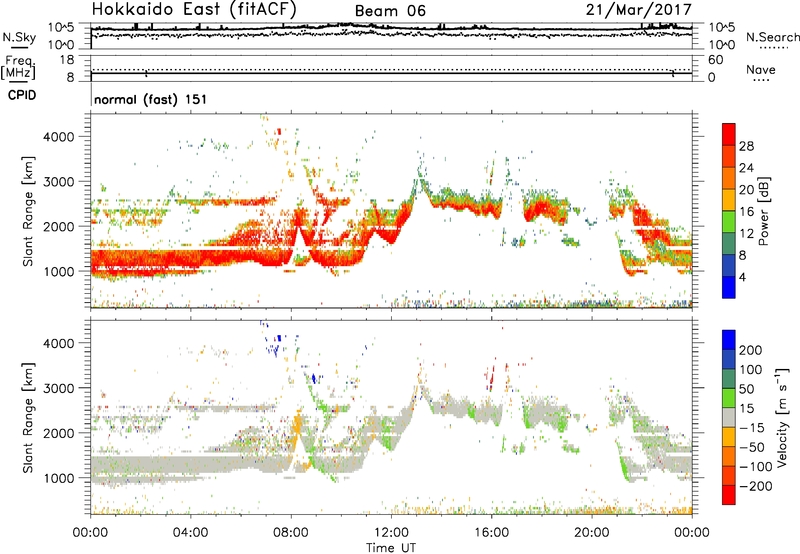Viewport: 800px width, 554px height.
Task: Click the "4000" tick on the power panel
Action: (x=59, y=137)
